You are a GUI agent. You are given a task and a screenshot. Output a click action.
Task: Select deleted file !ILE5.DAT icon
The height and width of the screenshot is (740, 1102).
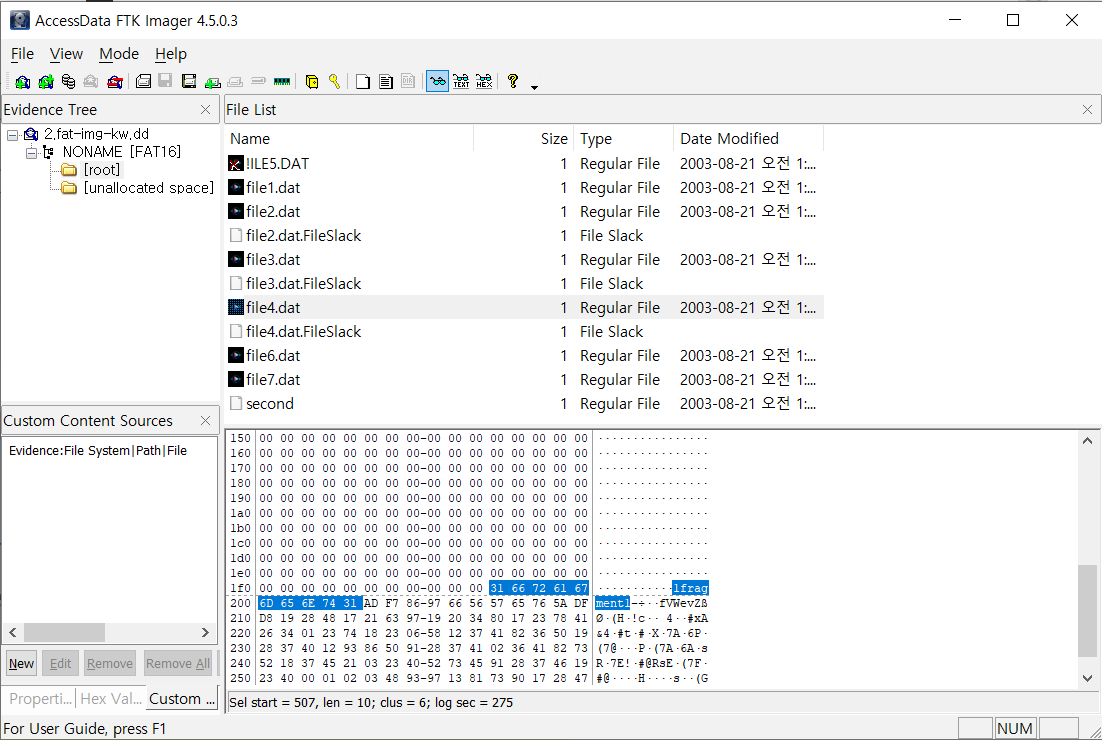pyautogui.click(x=236, y=164)
